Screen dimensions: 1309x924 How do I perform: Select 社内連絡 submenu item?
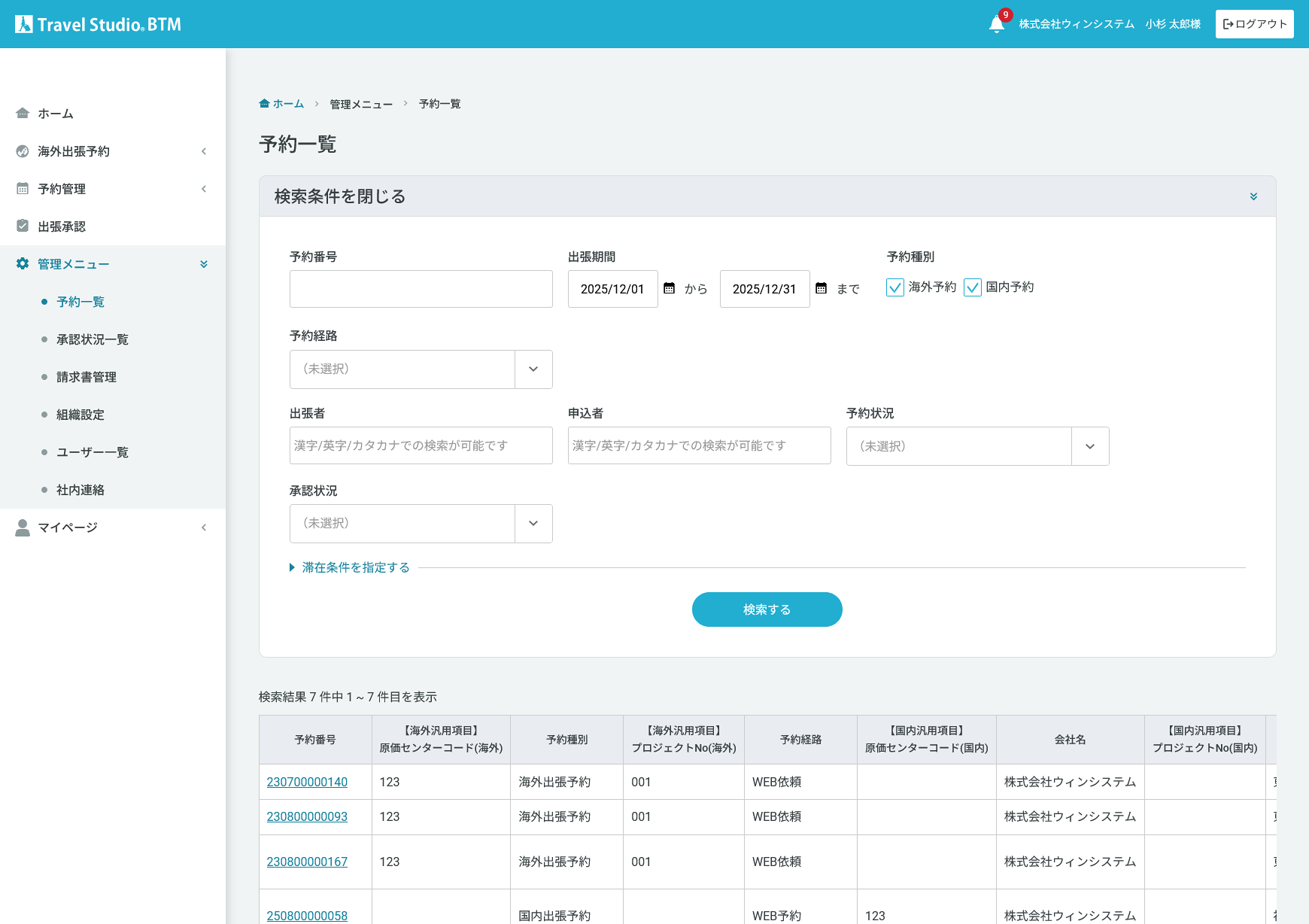click(x=80, y=490)
